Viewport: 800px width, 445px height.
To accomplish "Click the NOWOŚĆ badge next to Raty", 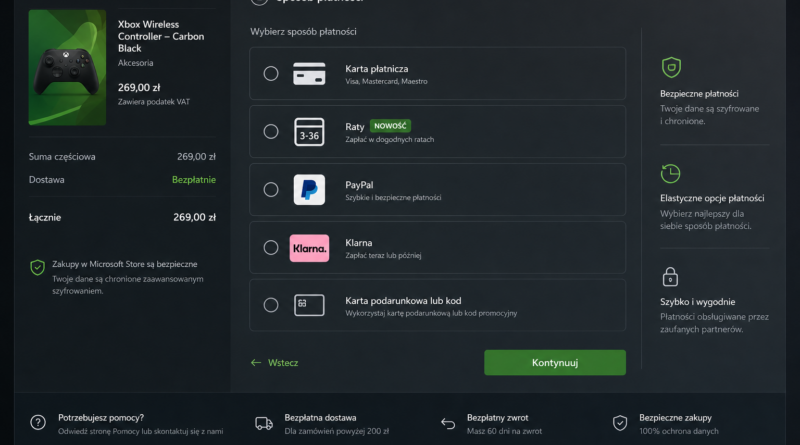I will [x=390, y=126].
